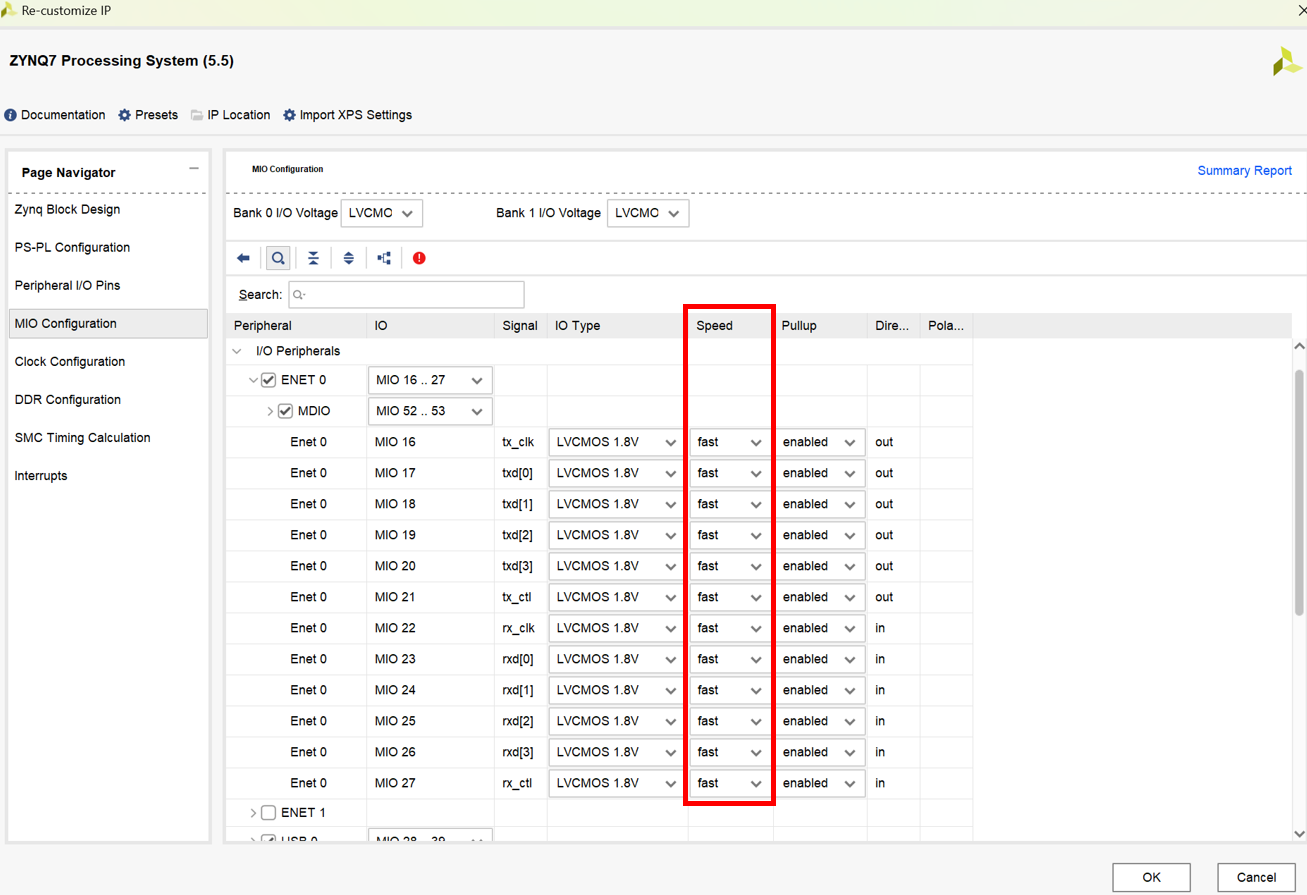Click the Pullup column header
The width and height of the screenshot is (1307, 895).
[820, 326]
